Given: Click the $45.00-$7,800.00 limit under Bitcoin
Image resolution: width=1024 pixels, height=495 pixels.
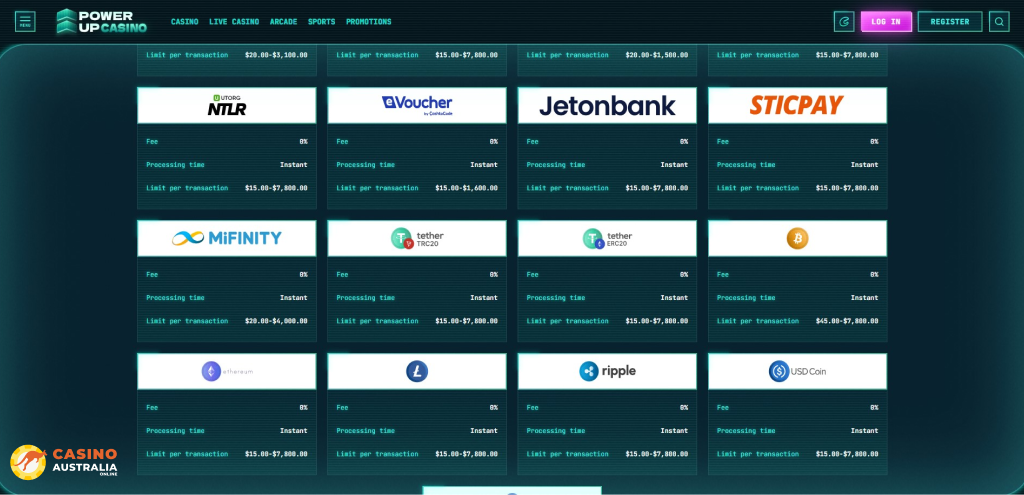Looking at the screenshot, I should pos(847,321).
